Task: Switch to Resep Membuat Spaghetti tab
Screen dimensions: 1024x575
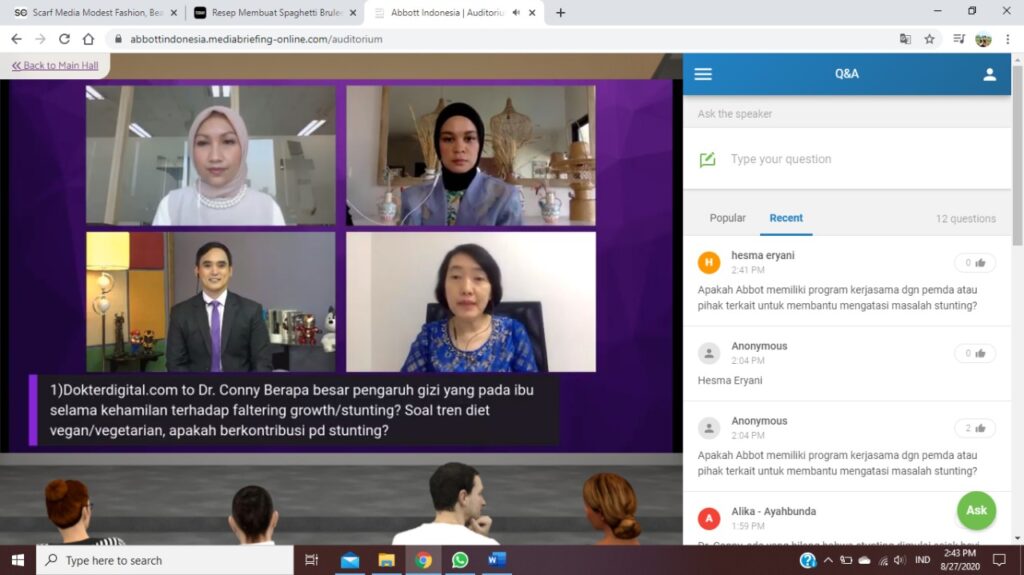Action: click(274, 12)
